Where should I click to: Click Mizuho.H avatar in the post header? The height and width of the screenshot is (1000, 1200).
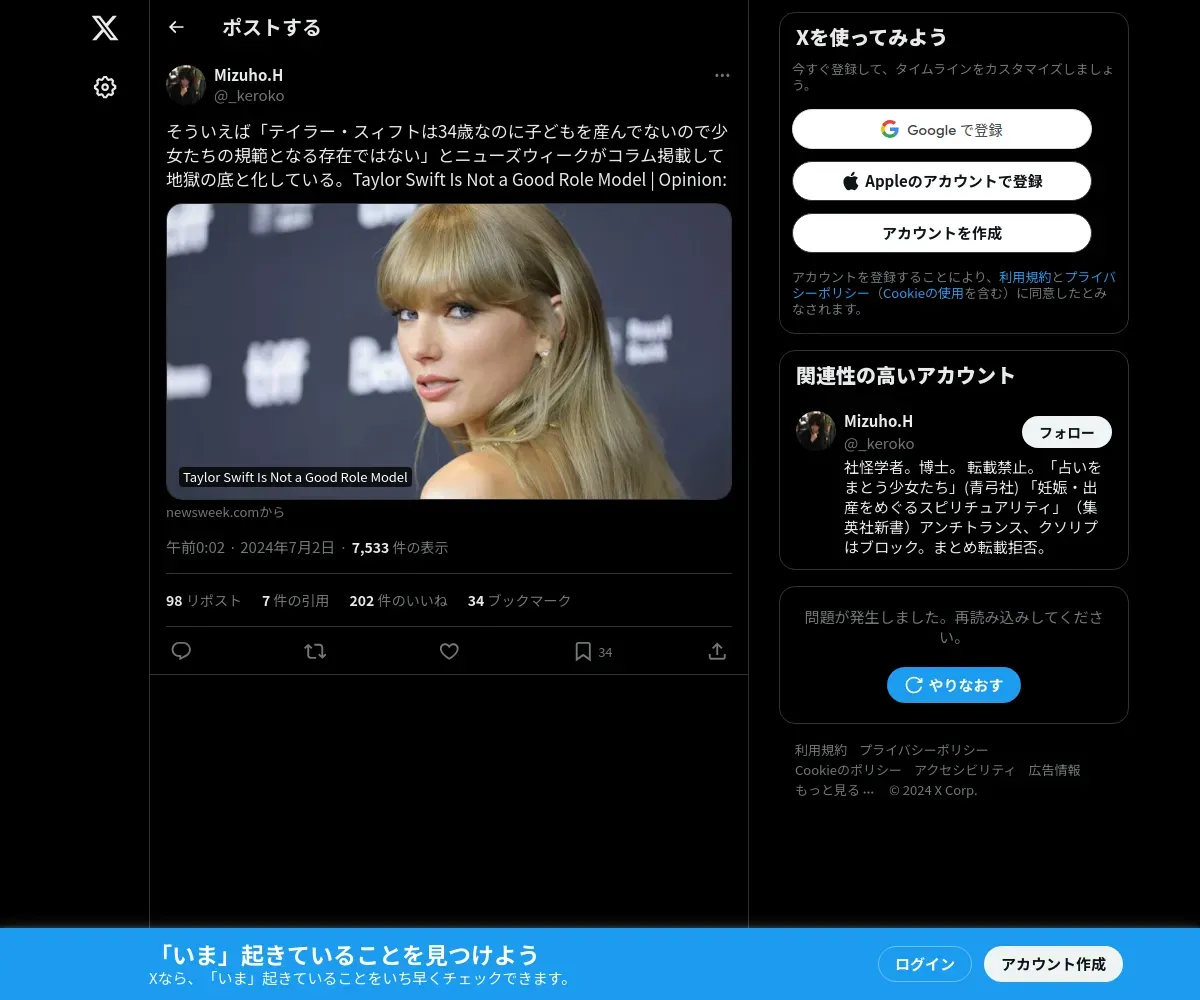(x=186, y=85)
